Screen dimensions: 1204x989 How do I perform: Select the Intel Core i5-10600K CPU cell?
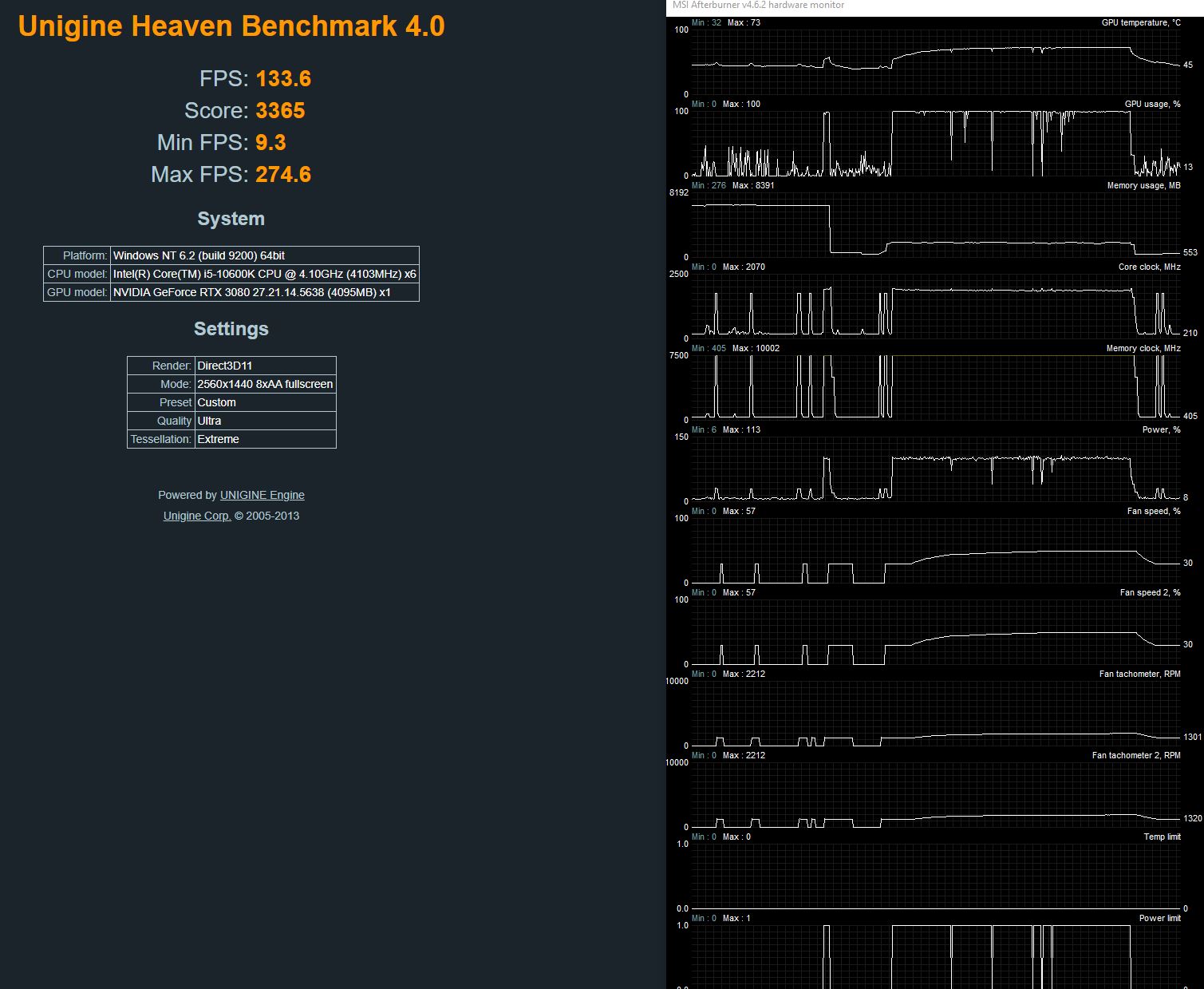pos(265,274)
